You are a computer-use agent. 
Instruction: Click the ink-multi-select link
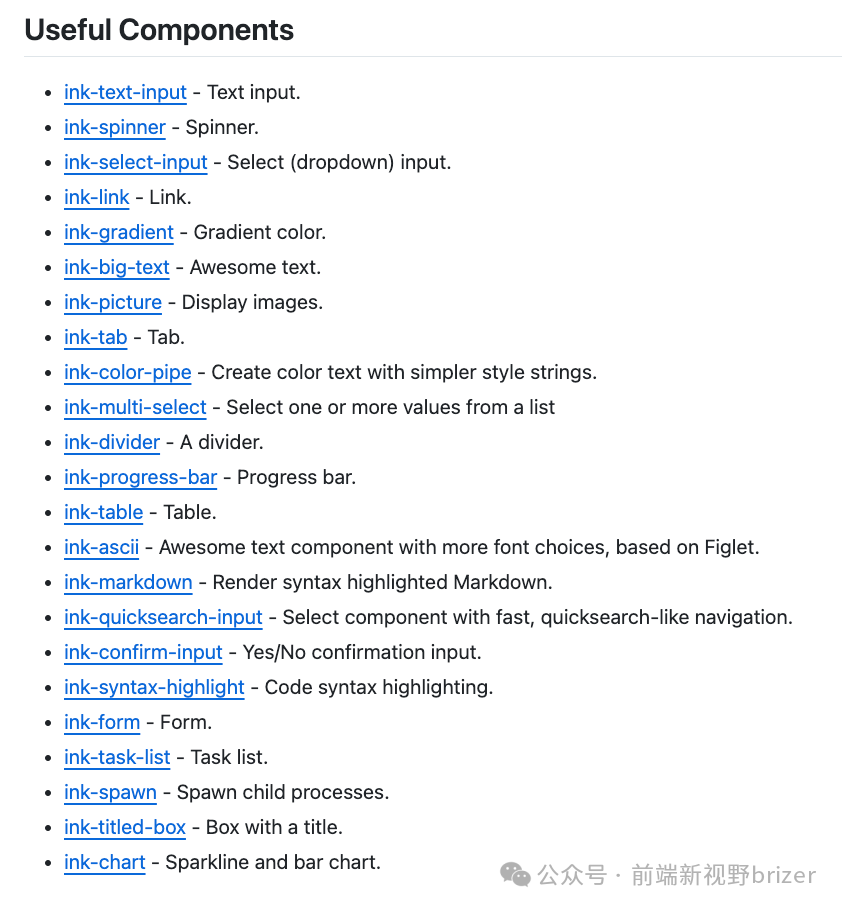[135, 407]
